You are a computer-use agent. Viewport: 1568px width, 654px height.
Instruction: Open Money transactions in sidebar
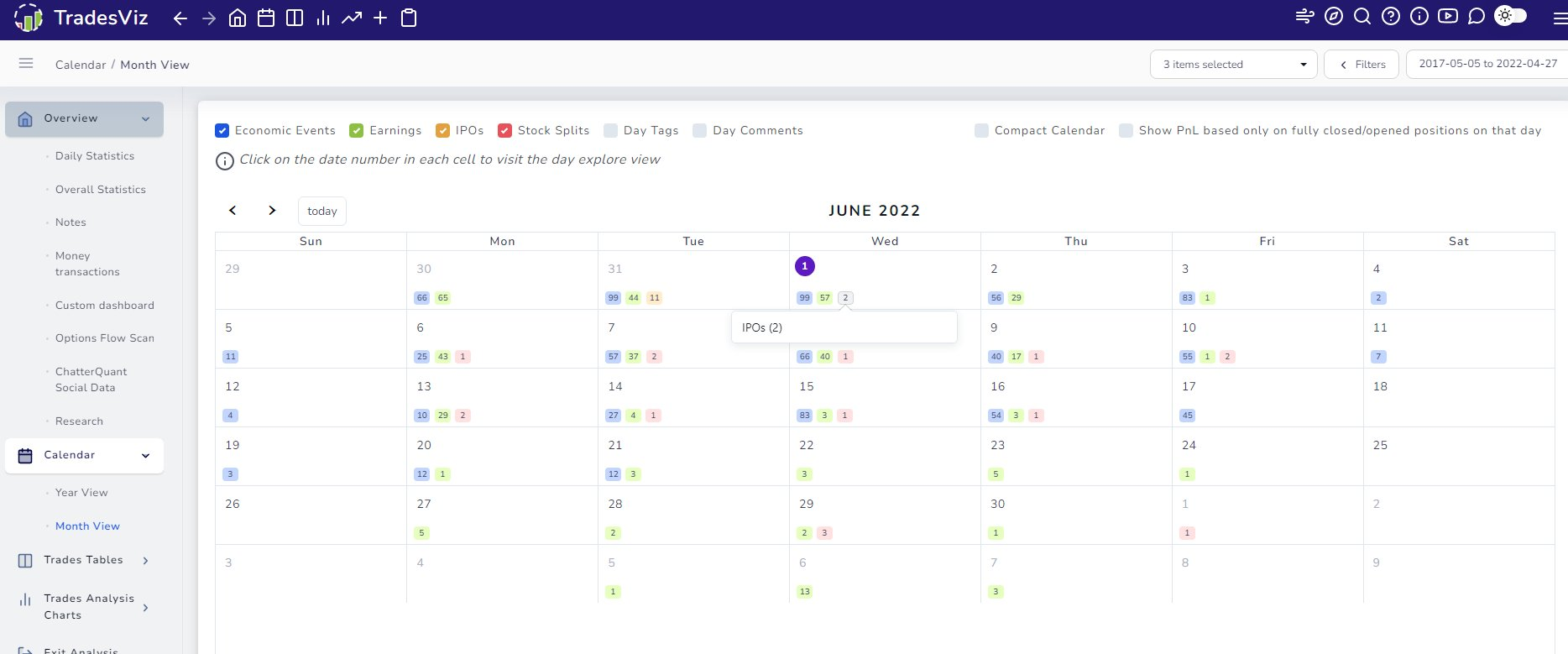87,264
